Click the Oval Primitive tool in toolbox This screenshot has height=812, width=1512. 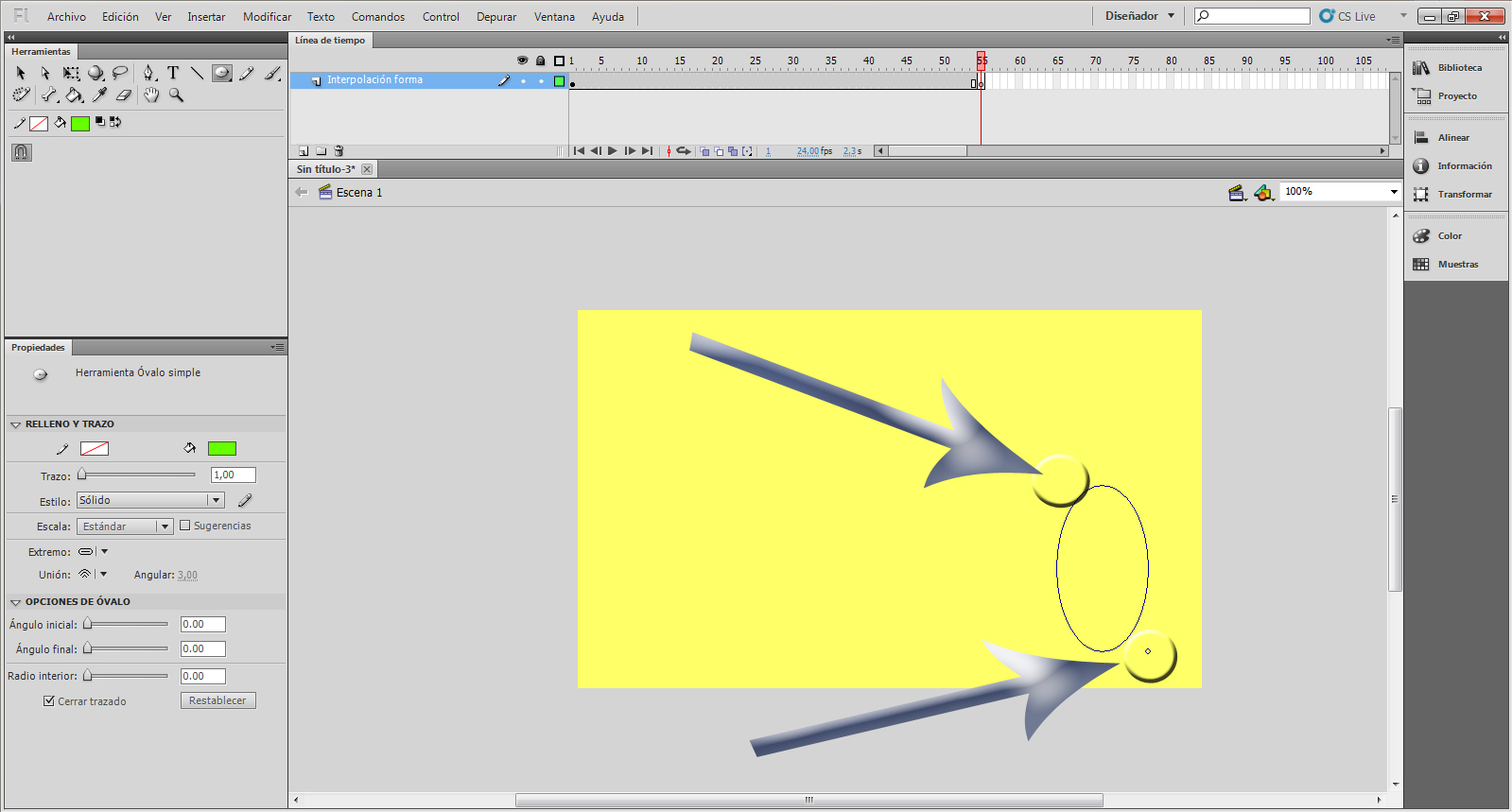tap(221, 73)
